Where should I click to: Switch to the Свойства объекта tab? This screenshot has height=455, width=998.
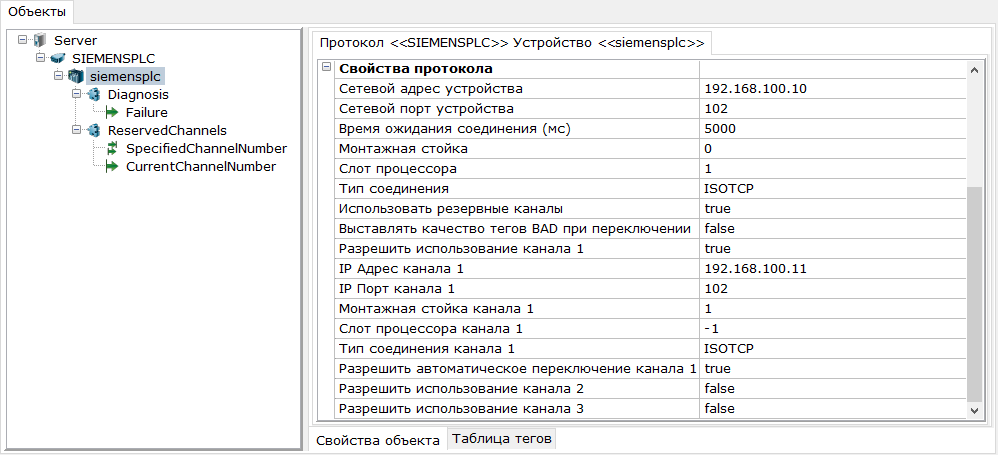378,440
